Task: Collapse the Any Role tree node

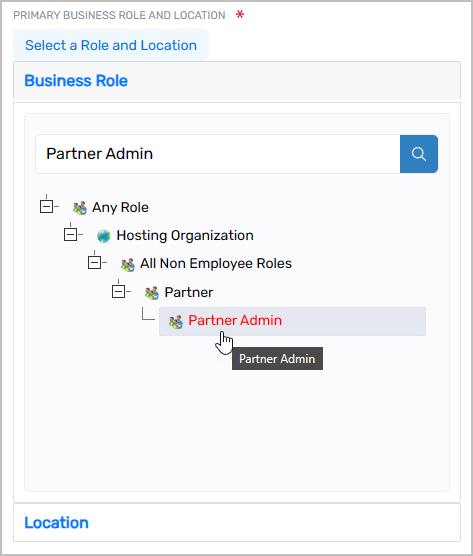Action: pos(46,206)
